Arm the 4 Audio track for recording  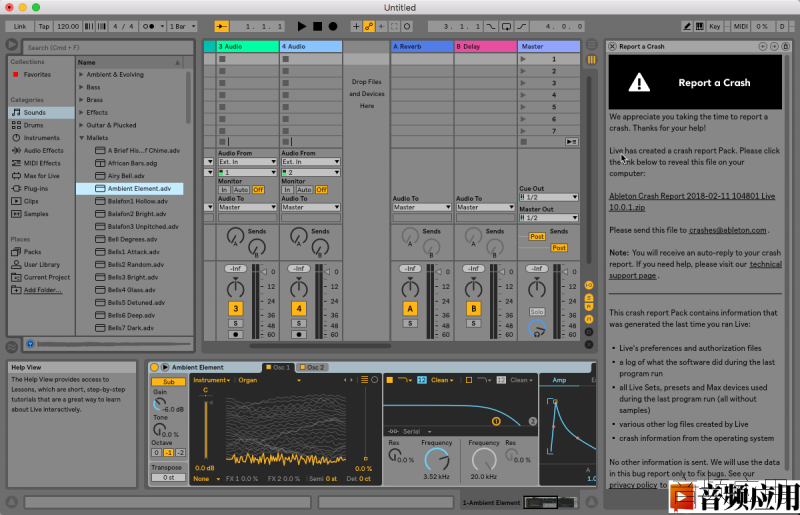[x=298, y=335]
